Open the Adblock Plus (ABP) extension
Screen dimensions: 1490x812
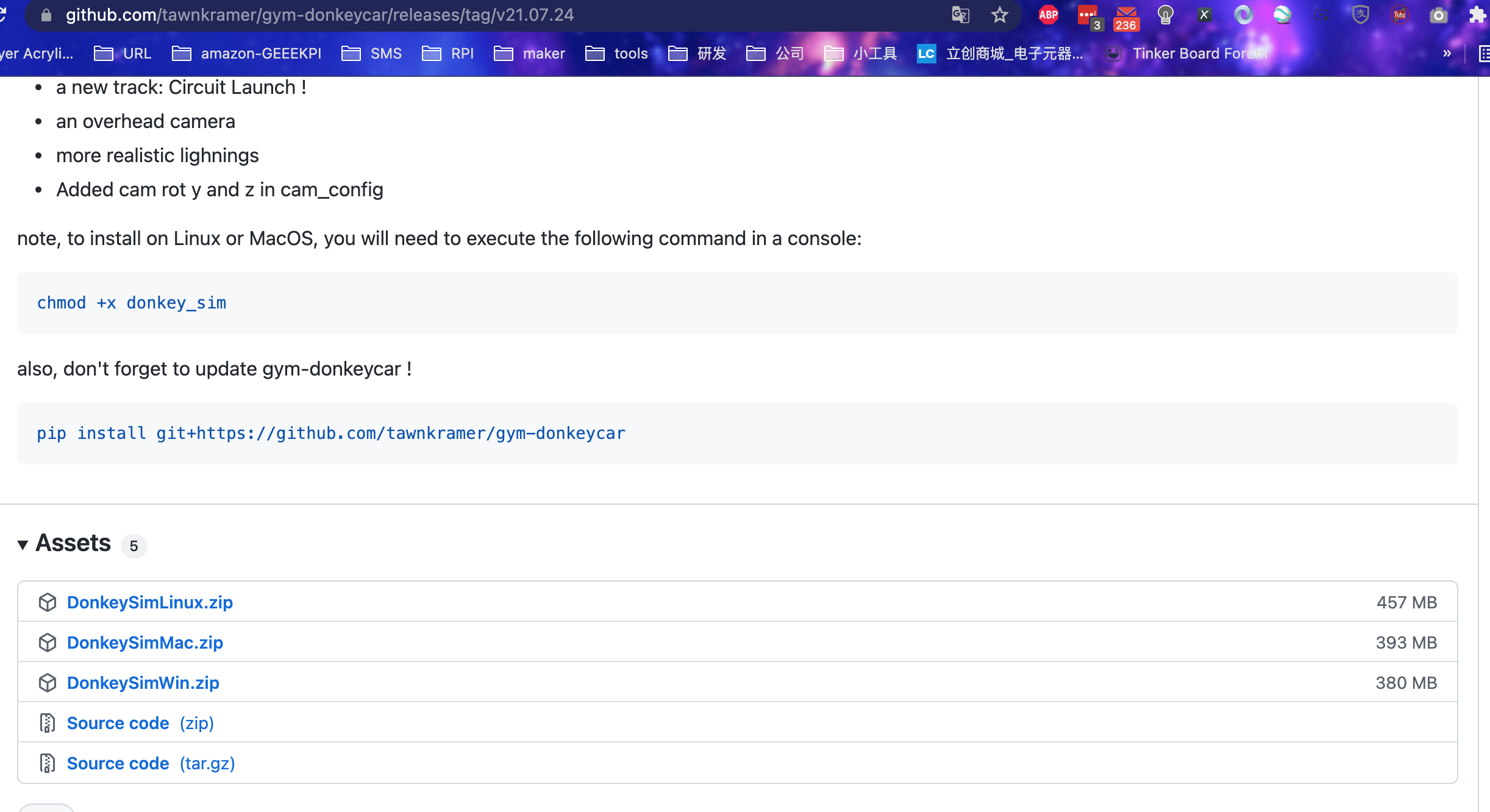click(1049, 15)
